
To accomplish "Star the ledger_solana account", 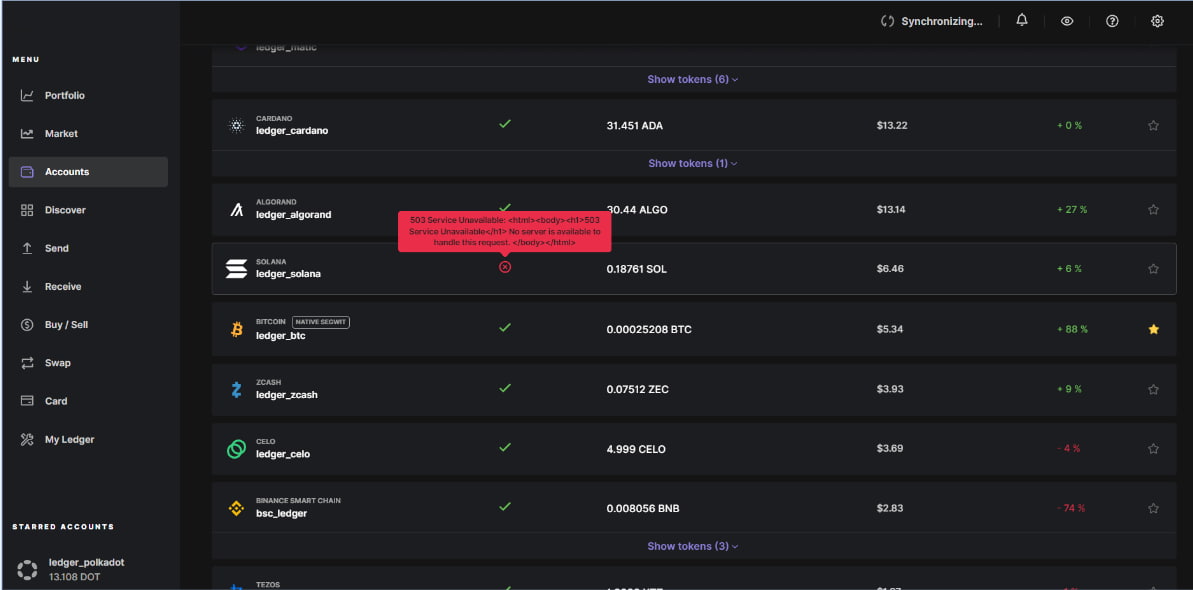I will pyautogui.click(x=1153, y=269).
